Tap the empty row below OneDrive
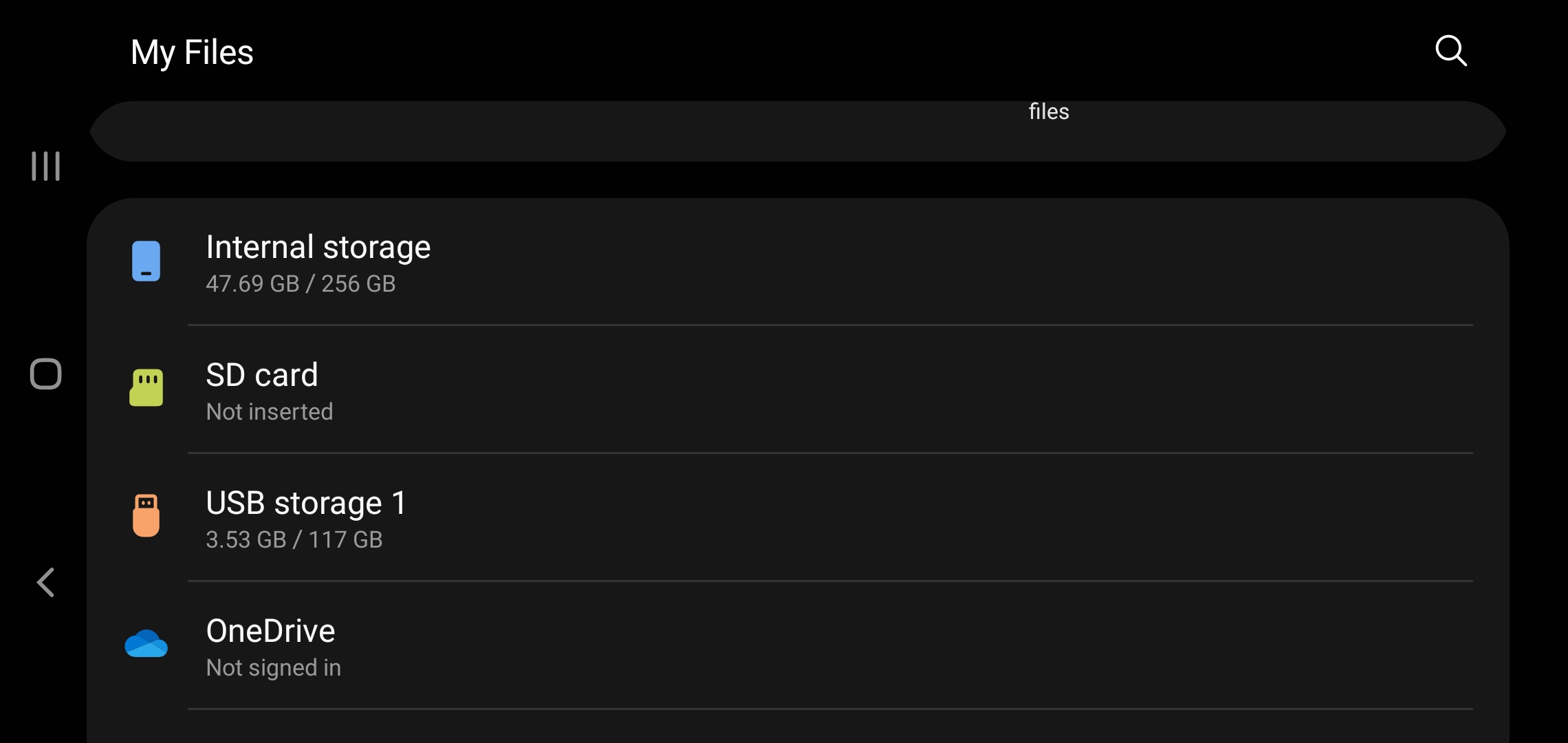1568x743 pixels. 798,726
